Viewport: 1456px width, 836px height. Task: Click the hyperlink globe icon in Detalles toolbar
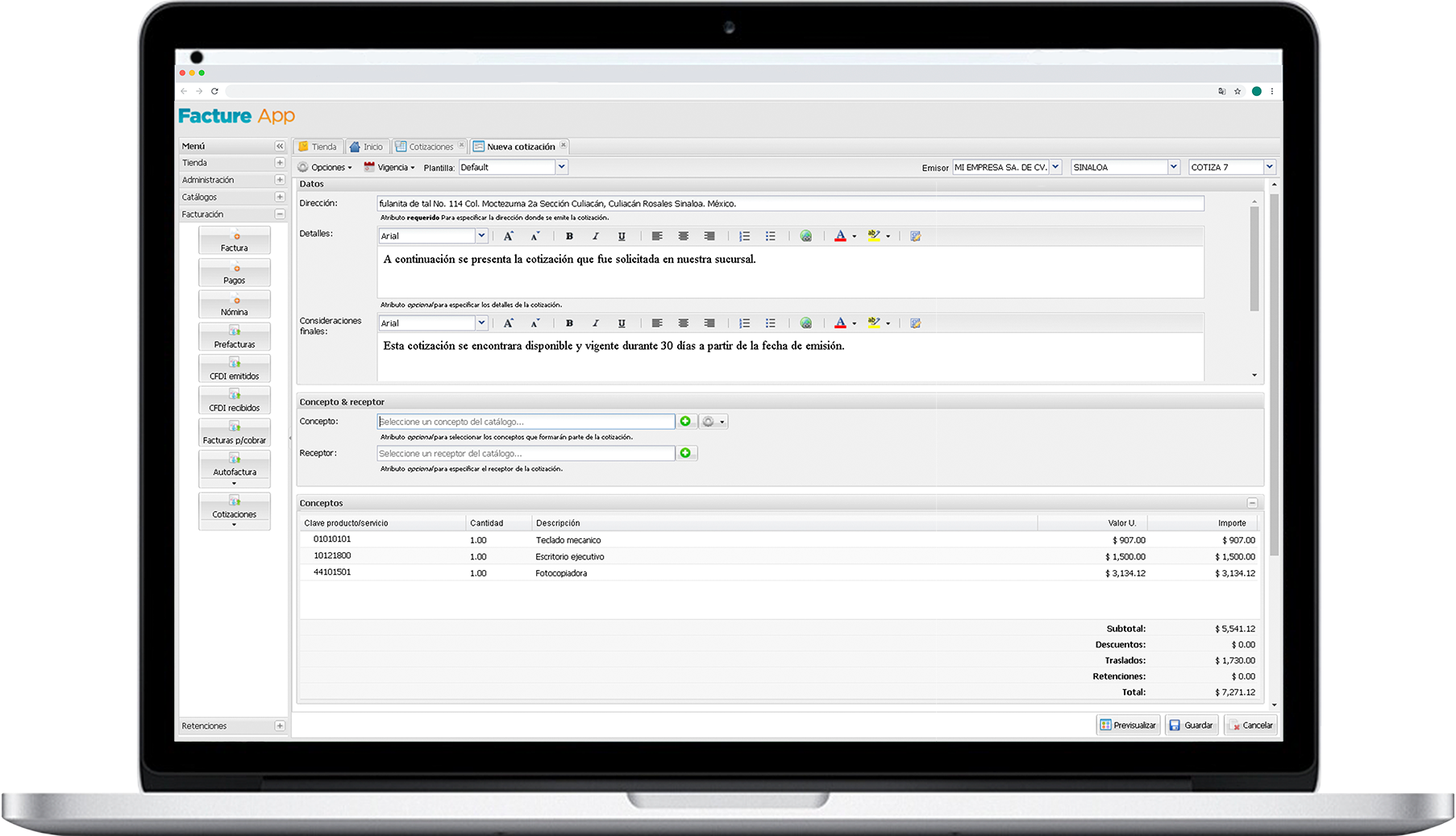pos(805,236)
